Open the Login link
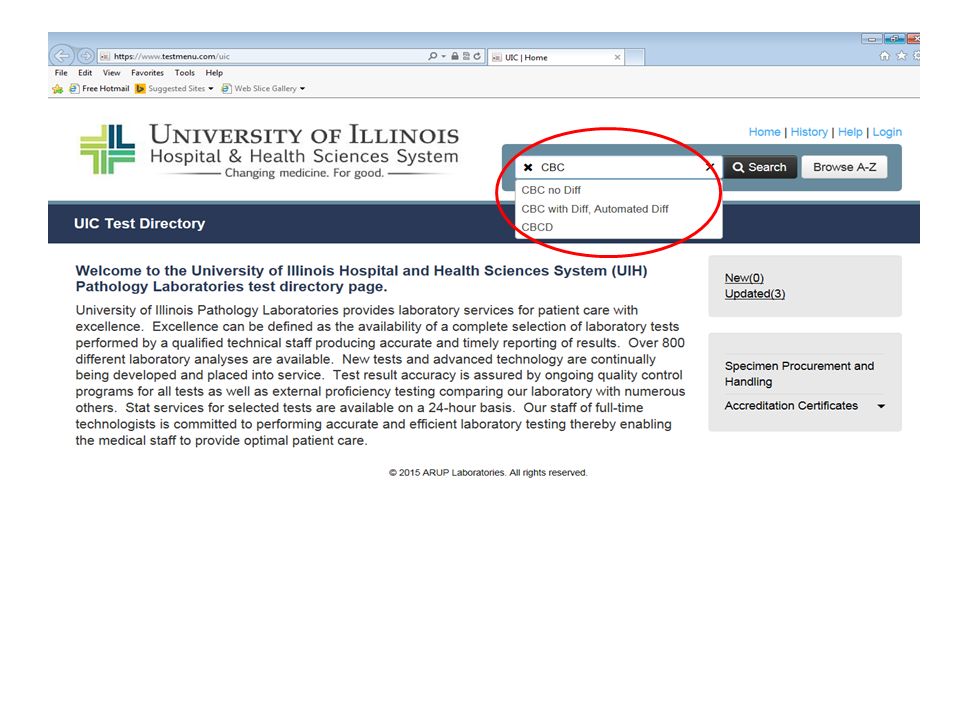Viewport: 960px width, 720px height. [887, 132]
